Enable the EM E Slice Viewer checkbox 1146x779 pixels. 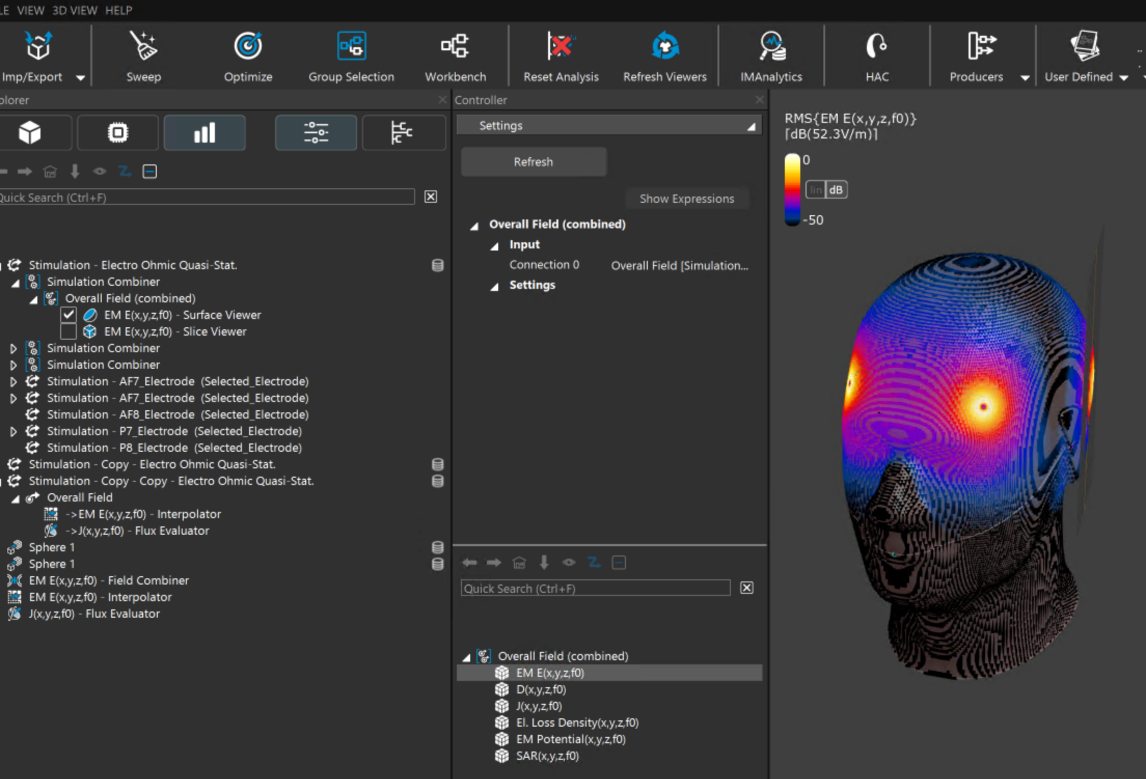click(x=68, y=332)
